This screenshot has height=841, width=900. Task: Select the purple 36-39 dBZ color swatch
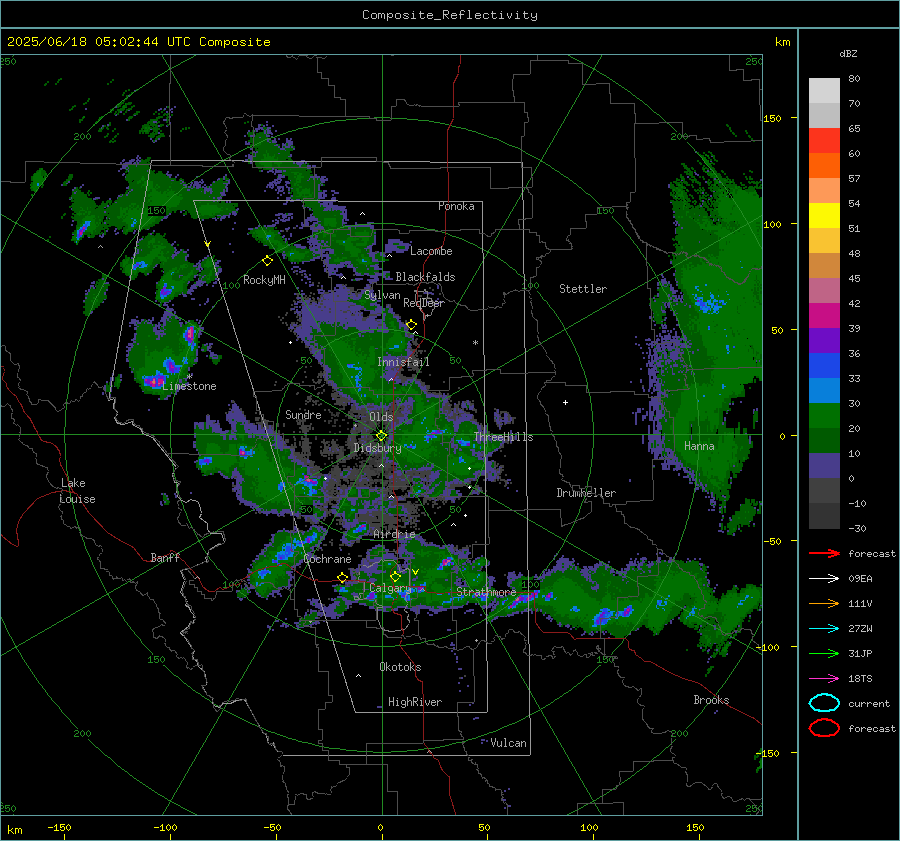(824, 340)
